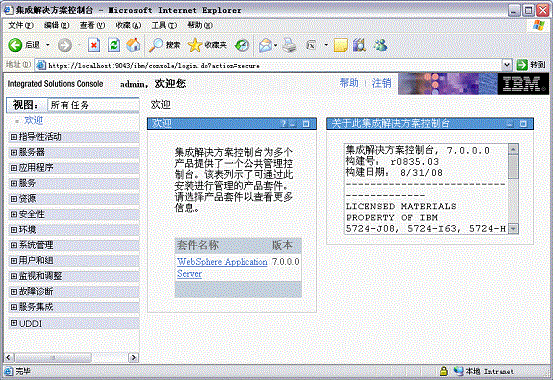This screenshot has height=380, width=554.
Task: Click the 本地 Intranet zone icon
Action: point(459,371)
